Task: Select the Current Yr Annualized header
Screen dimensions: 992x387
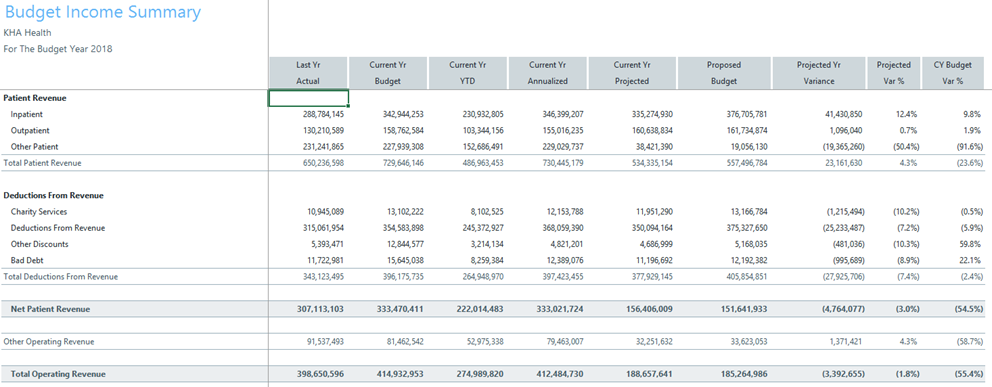Action: pyautogui.click(x=548, y=73)
